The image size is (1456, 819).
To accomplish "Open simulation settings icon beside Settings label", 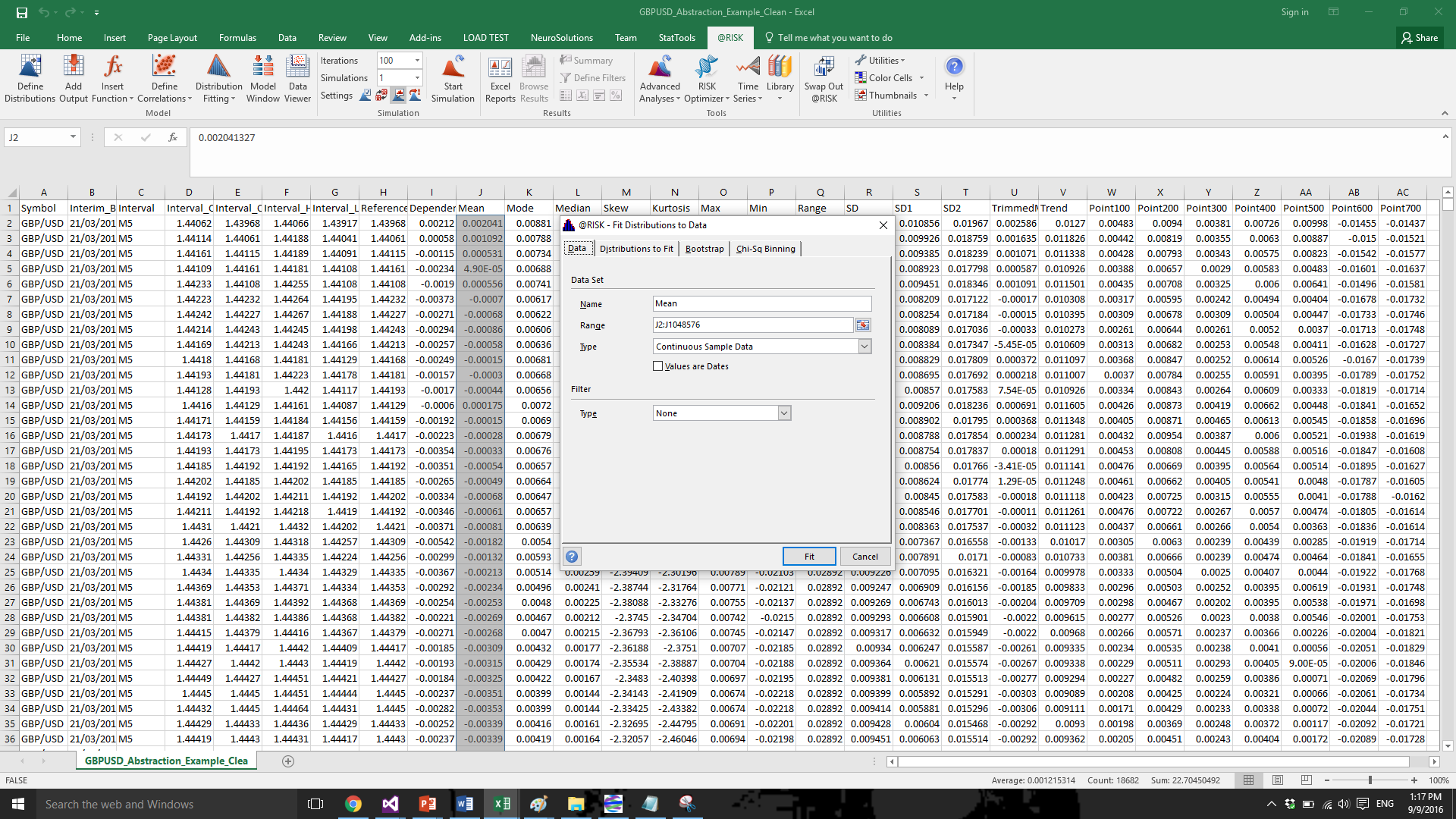I will point(366,95).
